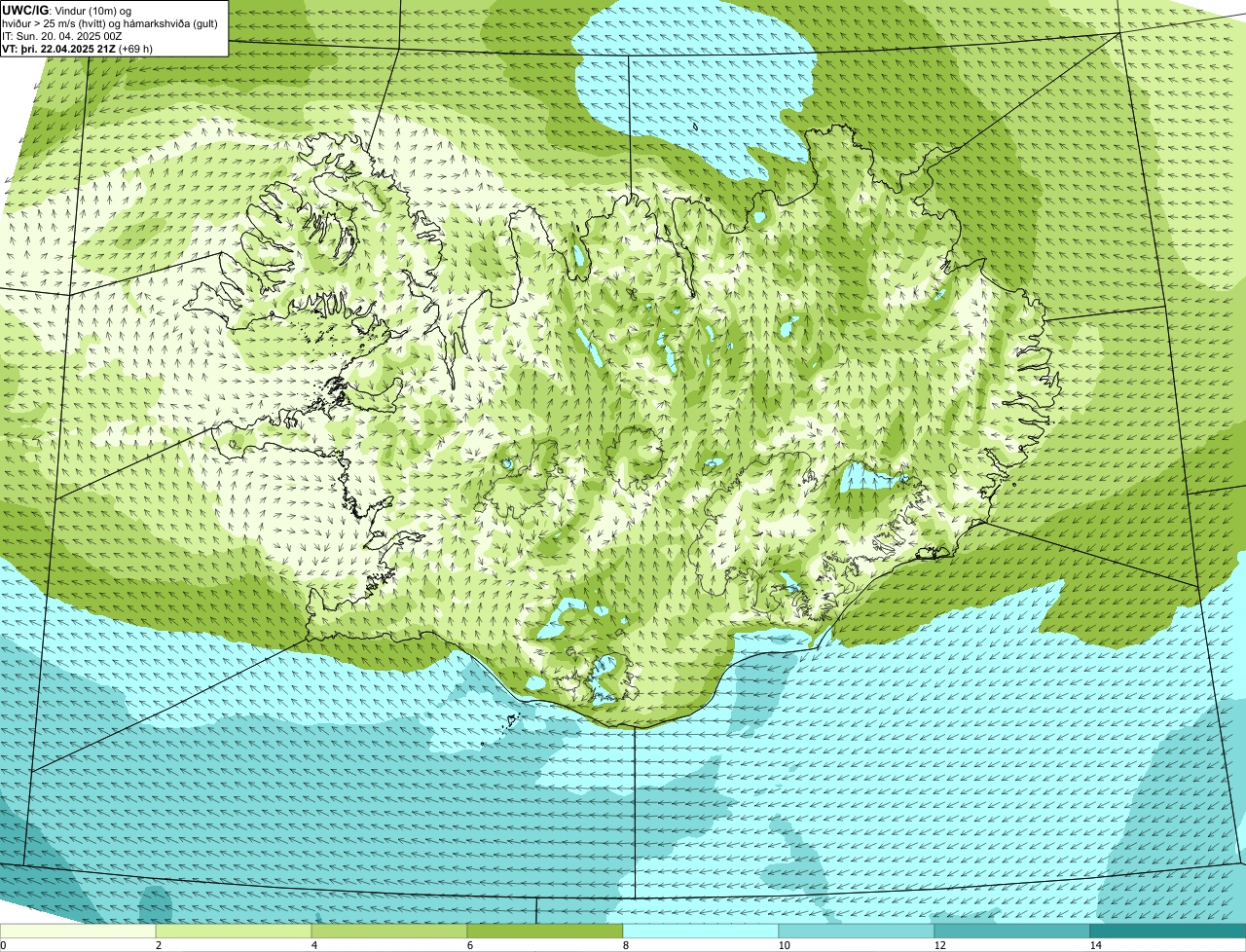
Task: Select the 2–4 m/s light green legend swatch
Action: [x=234, y=931]
